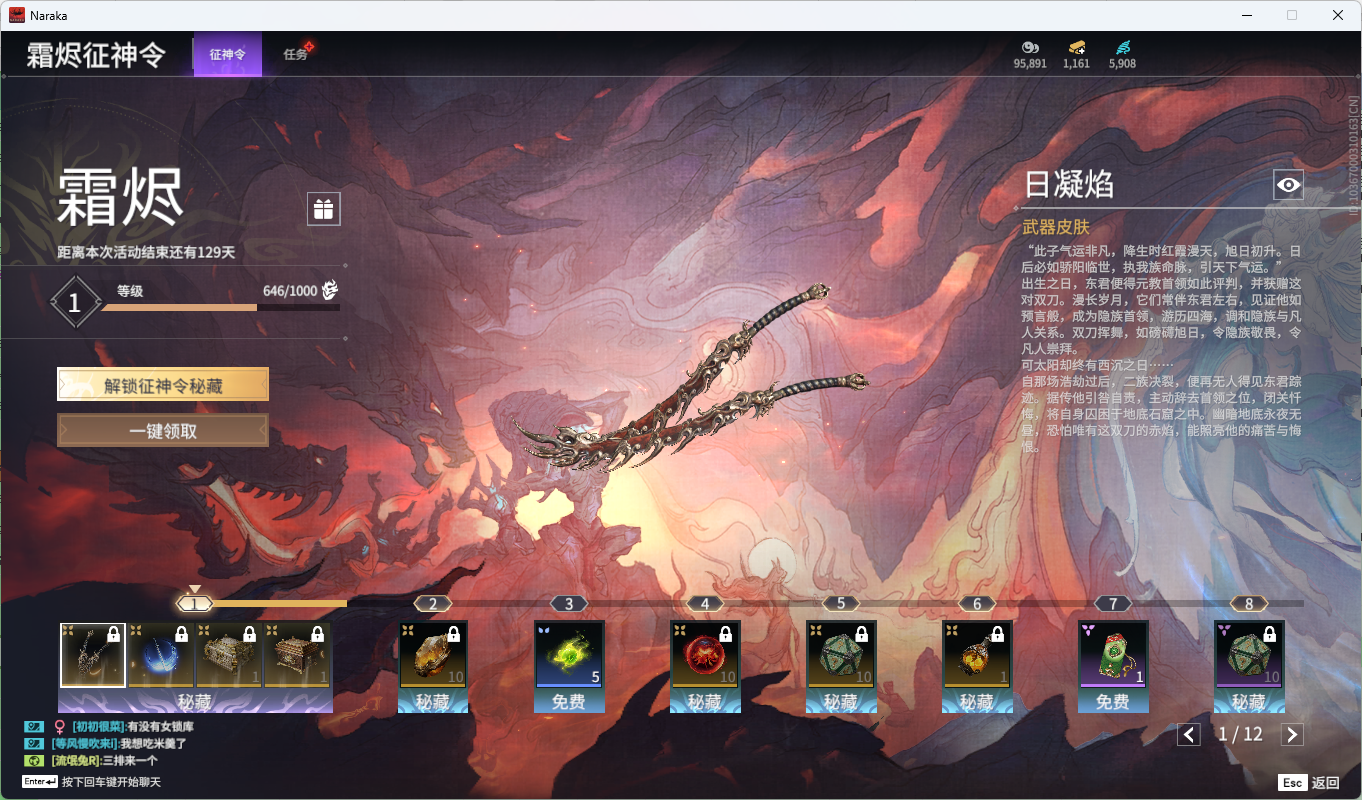Select the green dice reward at level 5
This screenshot has width=1362, height=800.
pos(841,655)
